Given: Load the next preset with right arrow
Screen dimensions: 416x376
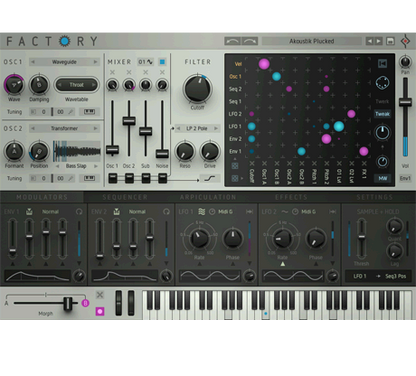Looking at the screenshot, I should 378,41.
